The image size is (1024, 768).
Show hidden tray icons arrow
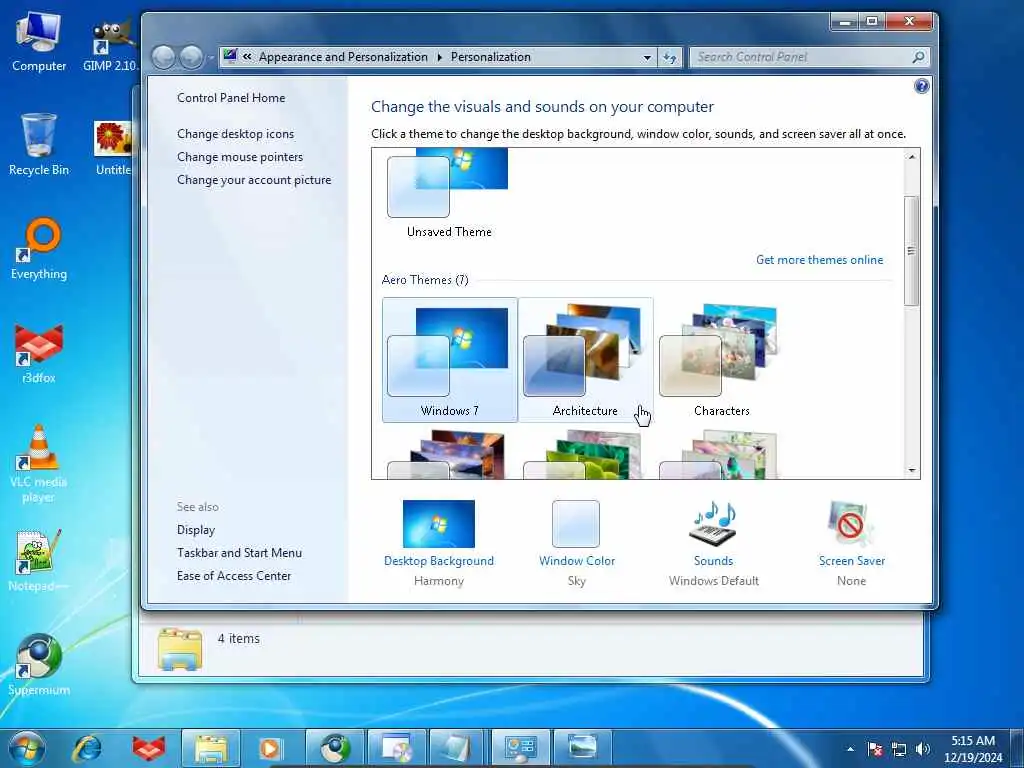click(x=850, y=749)
